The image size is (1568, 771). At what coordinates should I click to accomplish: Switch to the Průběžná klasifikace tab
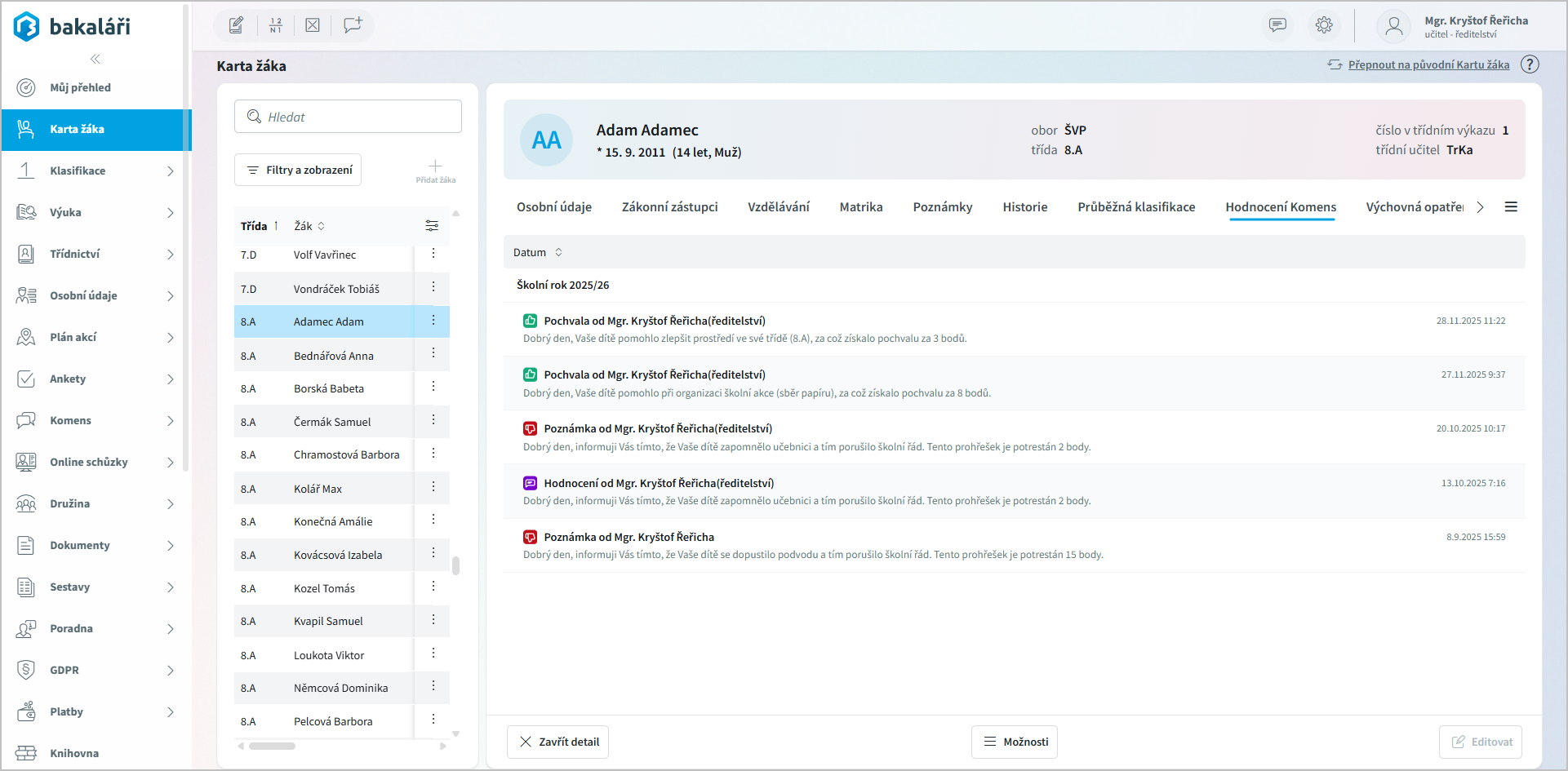click(1135, 207)
